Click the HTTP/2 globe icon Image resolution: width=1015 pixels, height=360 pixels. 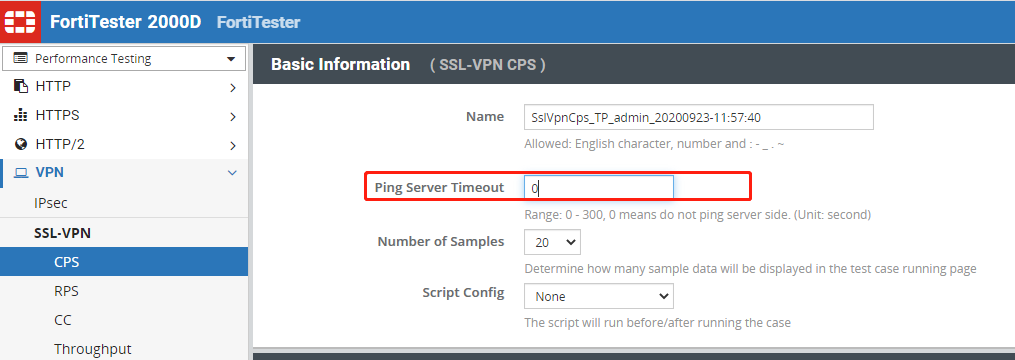click(21, 144)
